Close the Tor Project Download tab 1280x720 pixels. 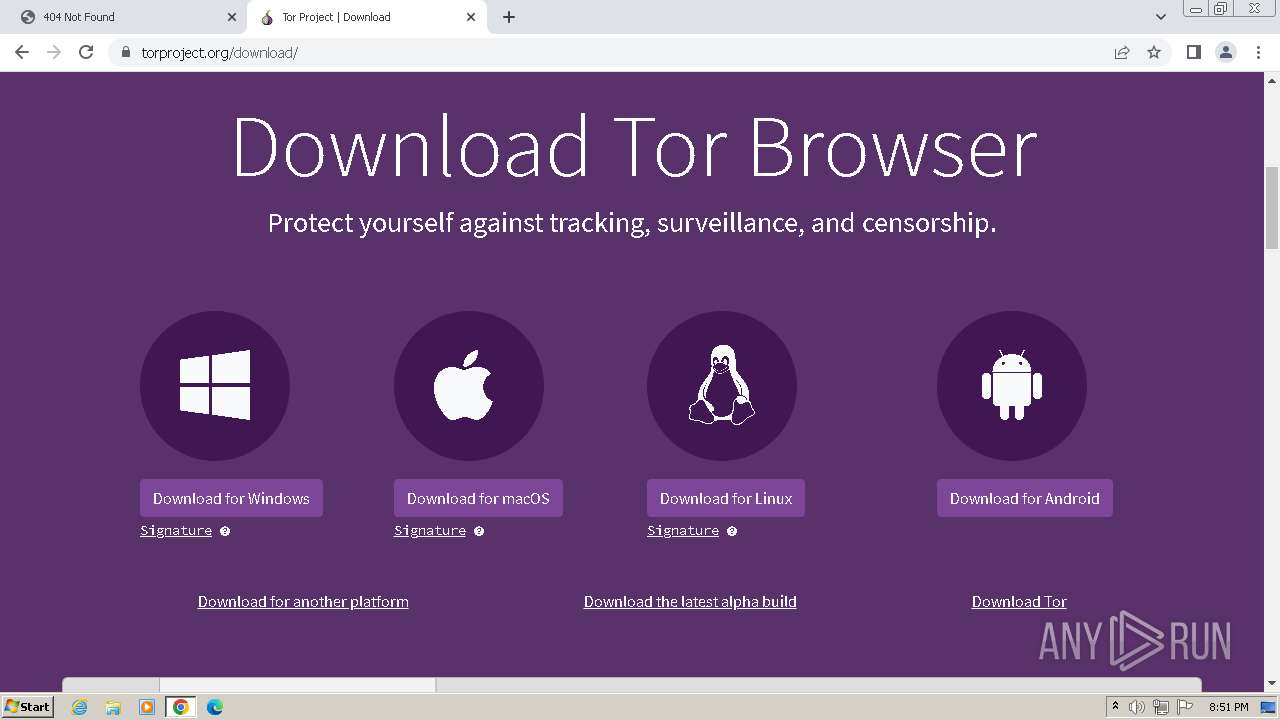471,17
